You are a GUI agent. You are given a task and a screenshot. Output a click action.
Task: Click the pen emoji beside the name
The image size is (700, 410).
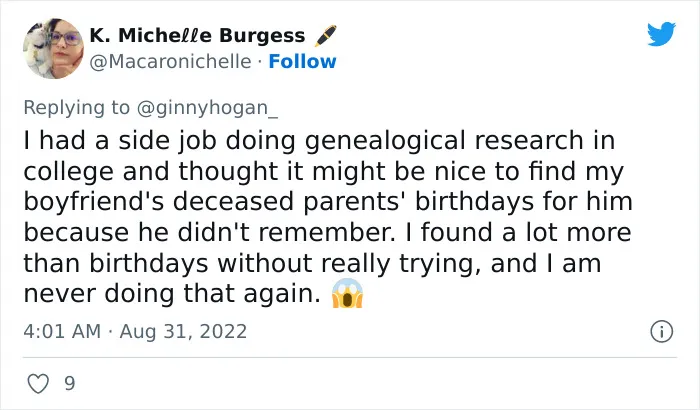coord(325,36)
